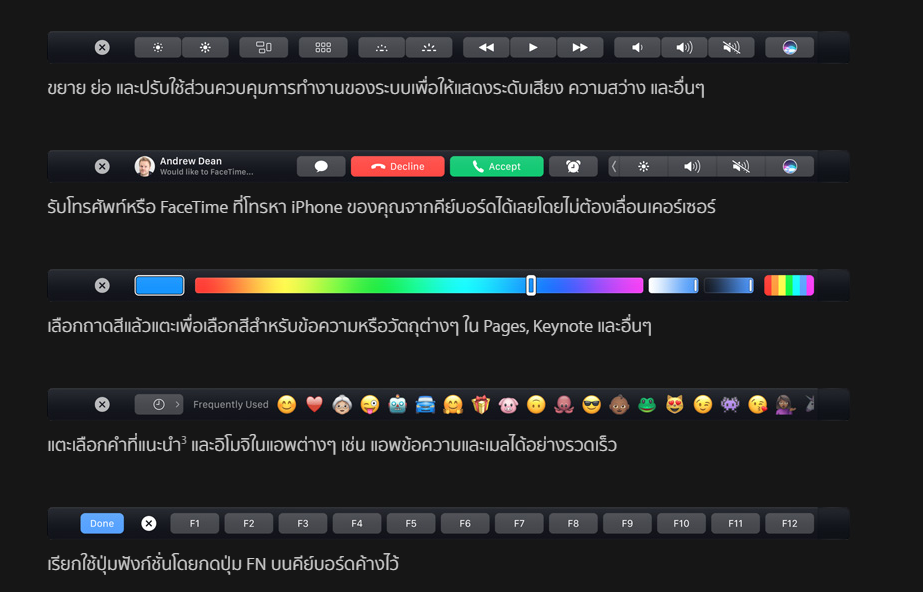Click the hue slider handle on color bar
The height and width of the screenshot is (592, 923).
click(531, 285)
